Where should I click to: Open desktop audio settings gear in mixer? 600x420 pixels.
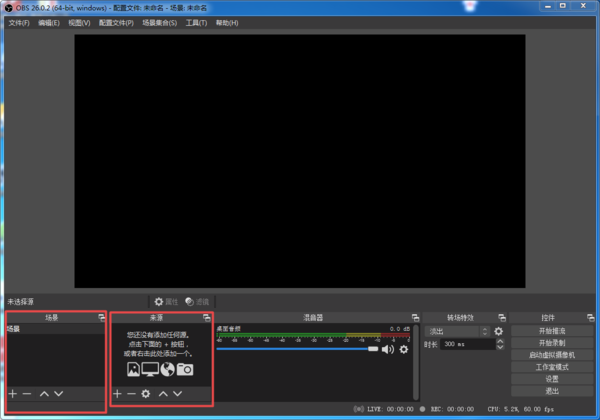404,349
